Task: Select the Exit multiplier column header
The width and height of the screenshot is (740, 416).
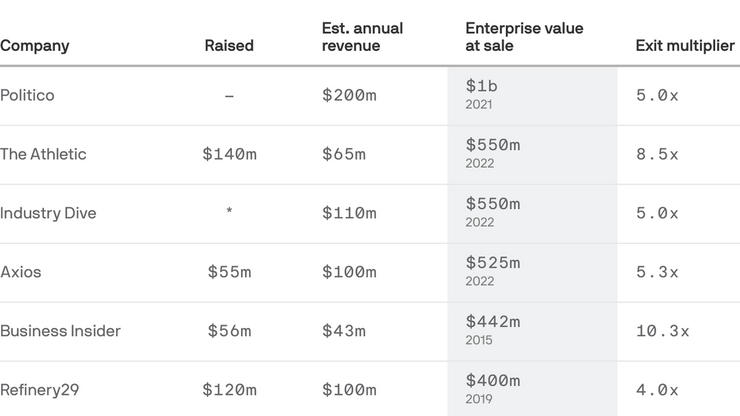Action: point(685,46)
